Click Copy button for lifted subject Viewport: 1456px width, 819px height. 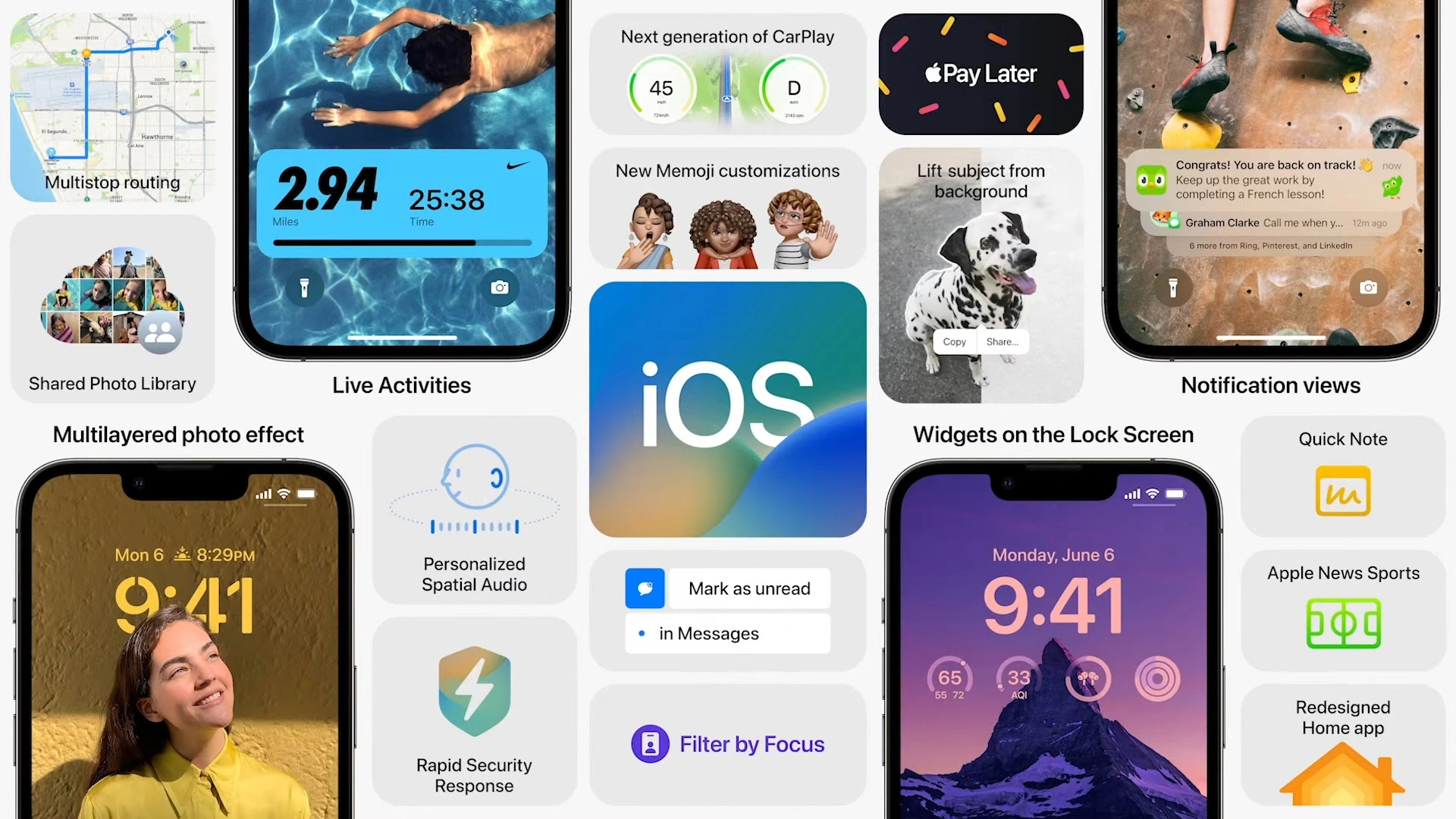click(953, 342)
